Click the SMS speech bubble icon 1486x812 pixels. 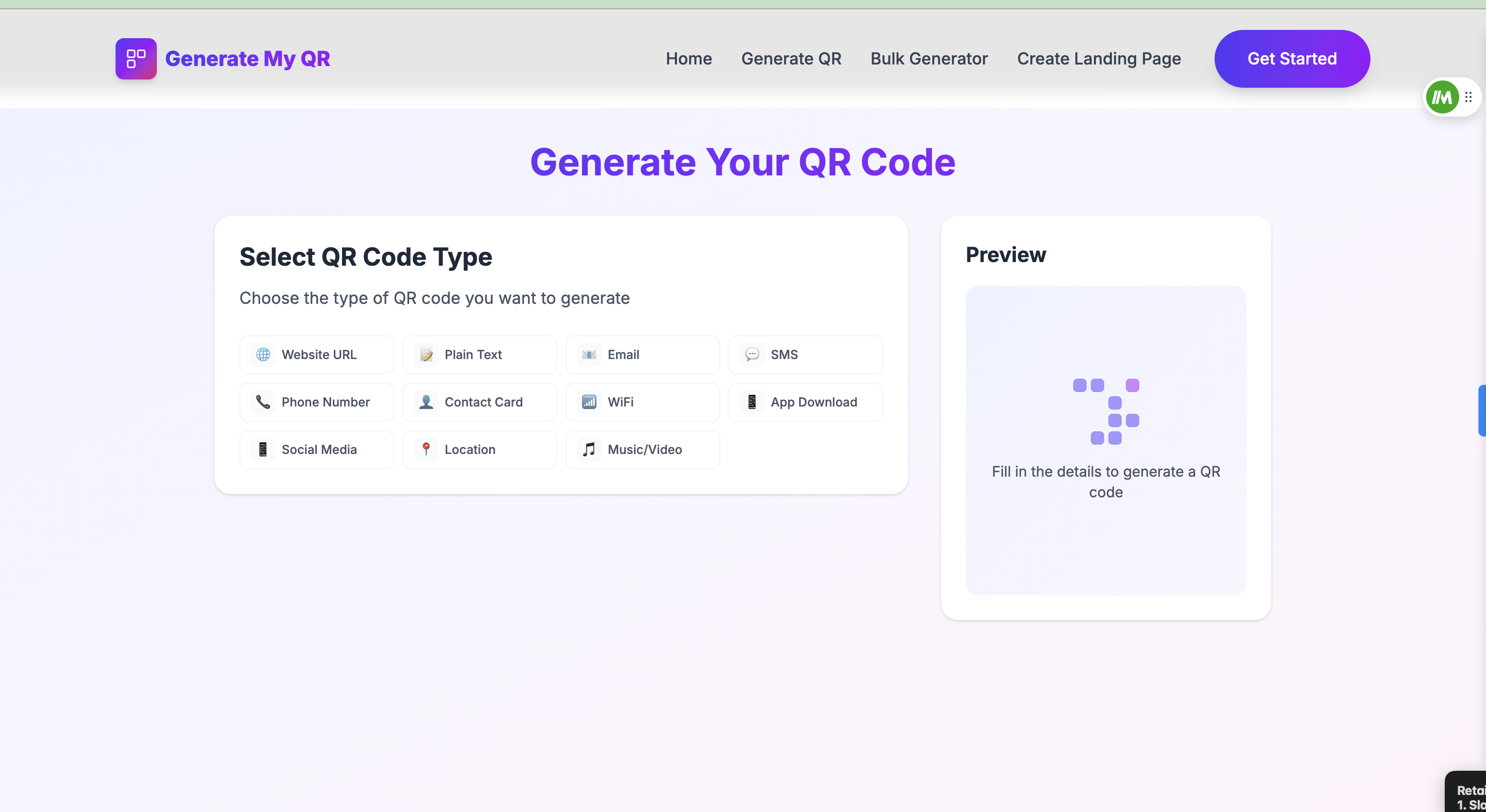click(752, 355)
